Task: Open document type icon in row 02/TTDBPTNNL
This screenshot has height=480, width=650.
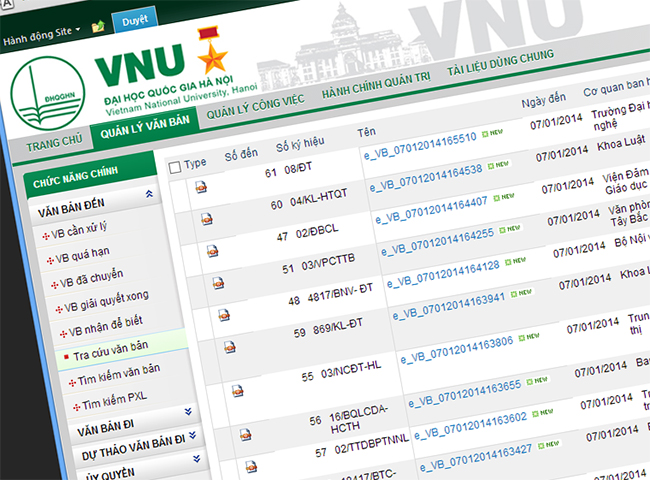Action: click(x=251, y=467)
